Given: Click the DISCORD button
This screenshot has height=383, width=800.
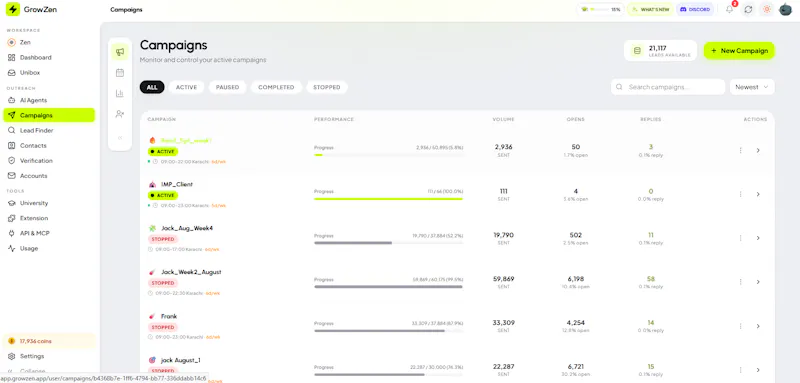Looking at the screenshot, I should point(695,9).
